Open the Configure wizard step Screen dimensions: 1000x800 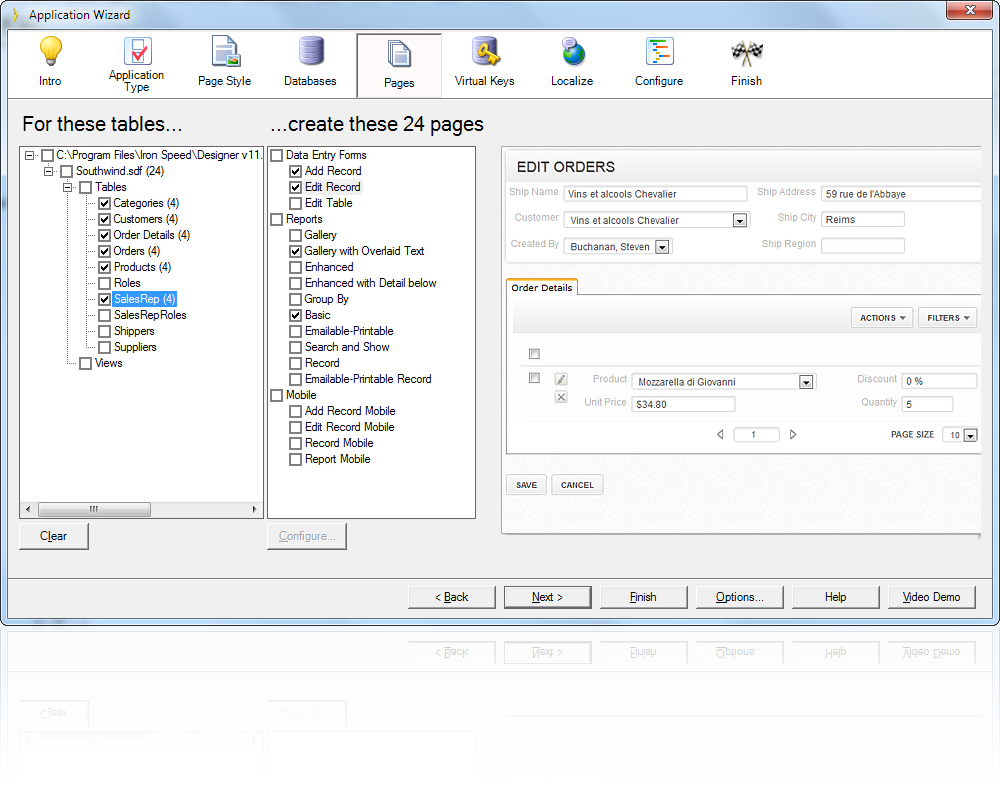click(658, 60)
